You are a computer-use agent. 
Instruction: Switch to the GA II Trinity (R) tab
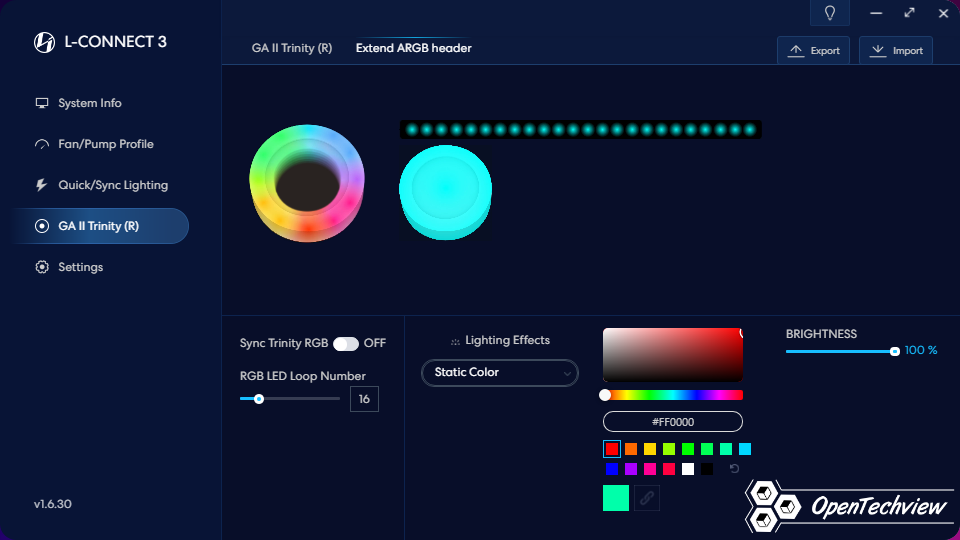(x=291, y=48)
